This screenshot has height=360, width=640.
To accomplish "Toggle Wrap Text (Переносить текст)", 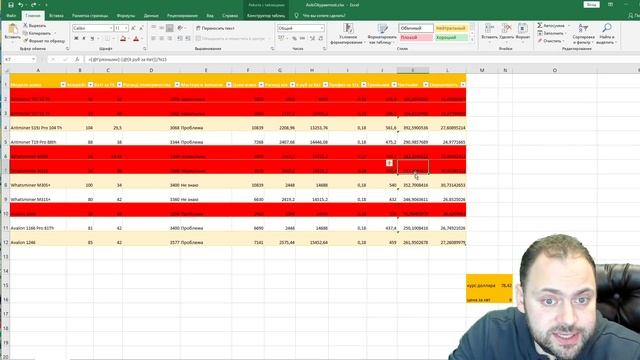I will click(215, 28).
